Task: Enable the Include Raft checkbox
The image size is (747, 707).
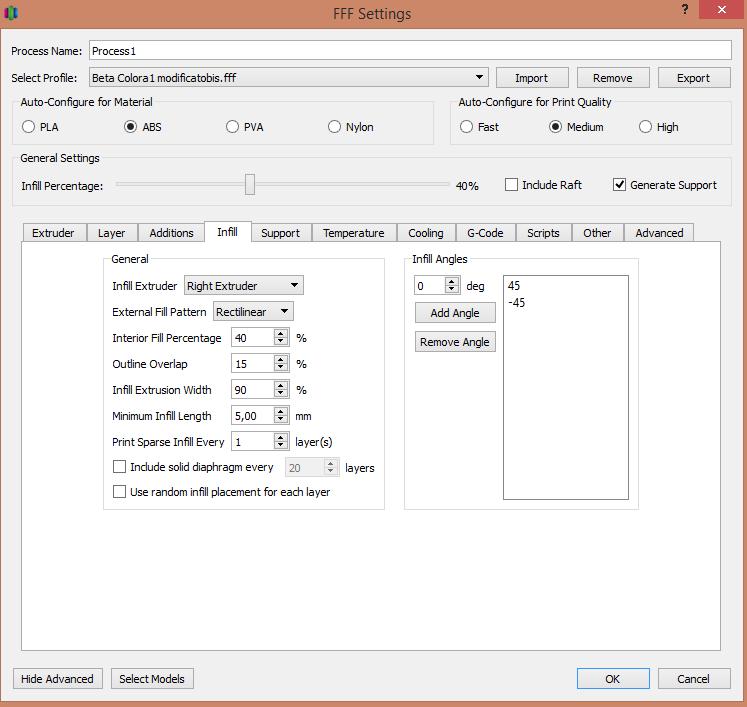Action: tap(512, 185)
